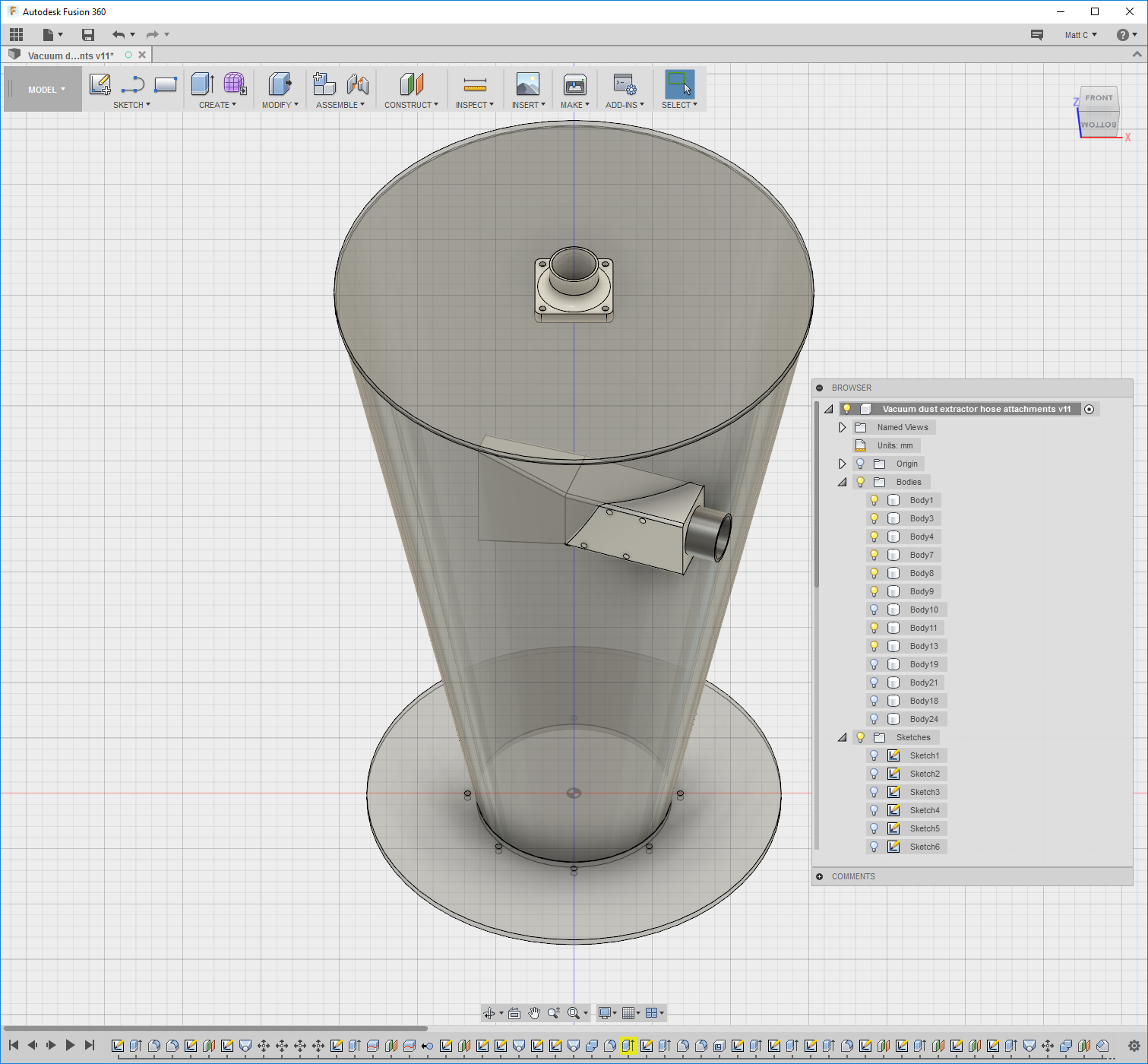Image resolution: width=1148 pixels, height=1064 pixels.
Task: Expand the Named Views folder
Action: pos(842,426)
